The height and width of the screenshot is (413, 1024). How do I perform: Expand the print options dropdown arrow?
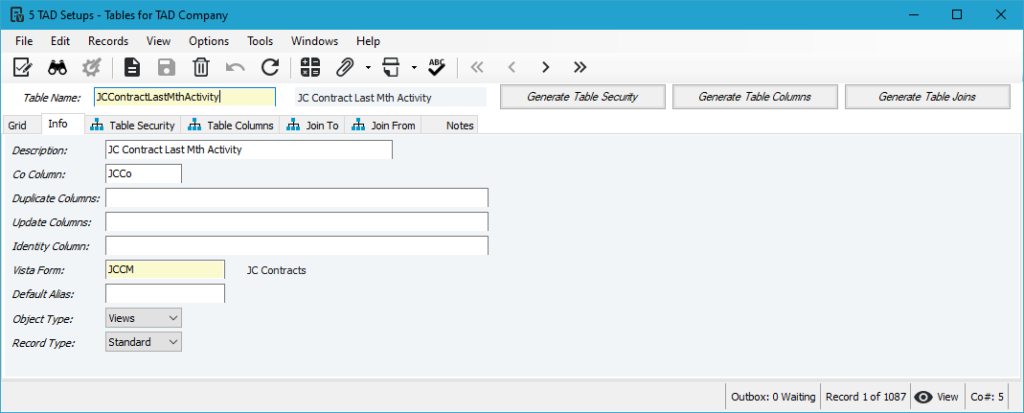(413, 67)
